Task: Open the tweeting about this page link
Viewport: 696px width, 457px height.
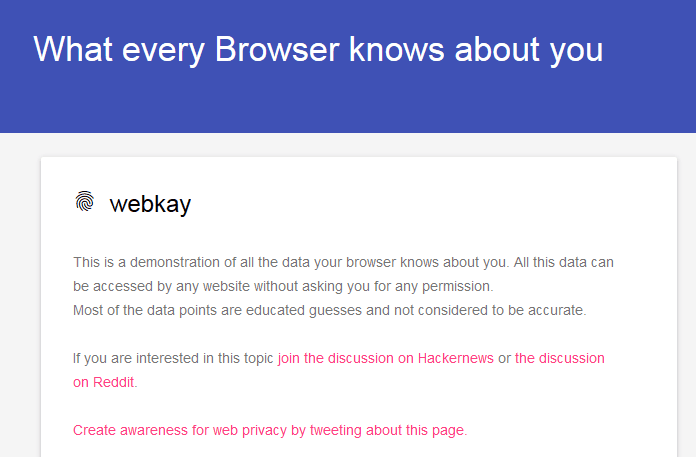Action: 270,430
